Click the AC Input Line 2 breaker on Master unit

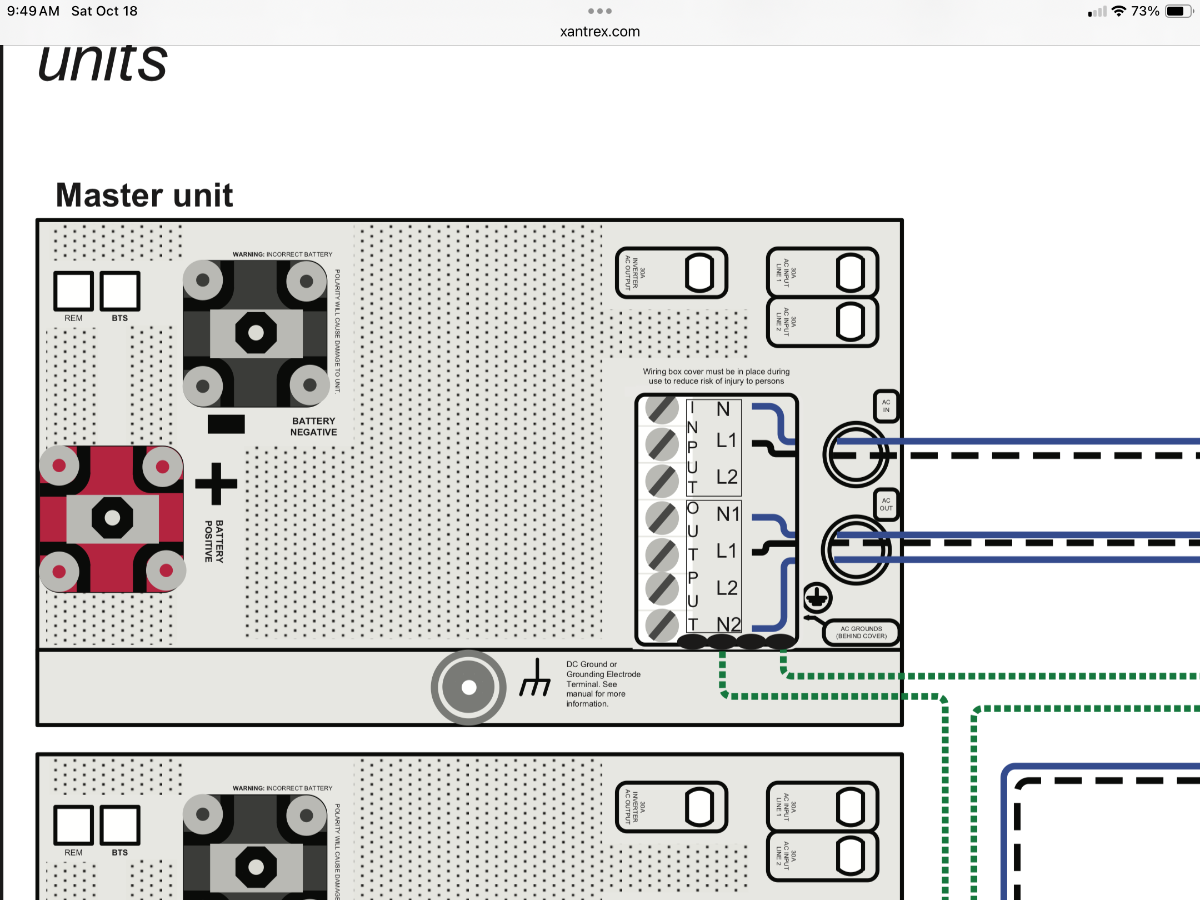tap(822, 321)
